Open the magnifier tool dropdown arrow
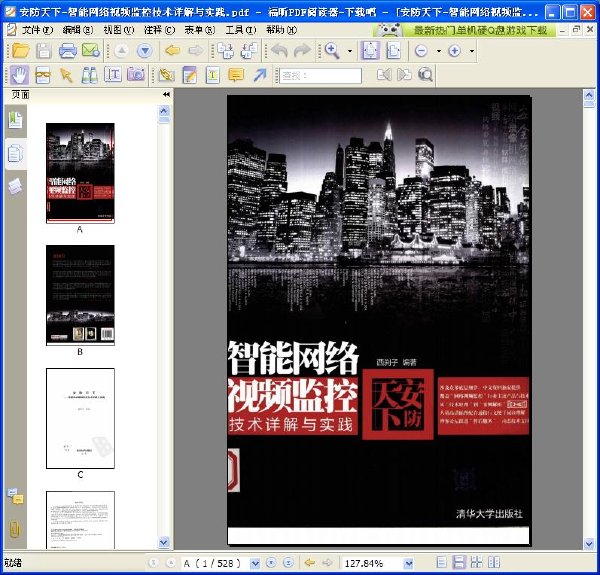The image size is (600, 575). coord(350,50)
